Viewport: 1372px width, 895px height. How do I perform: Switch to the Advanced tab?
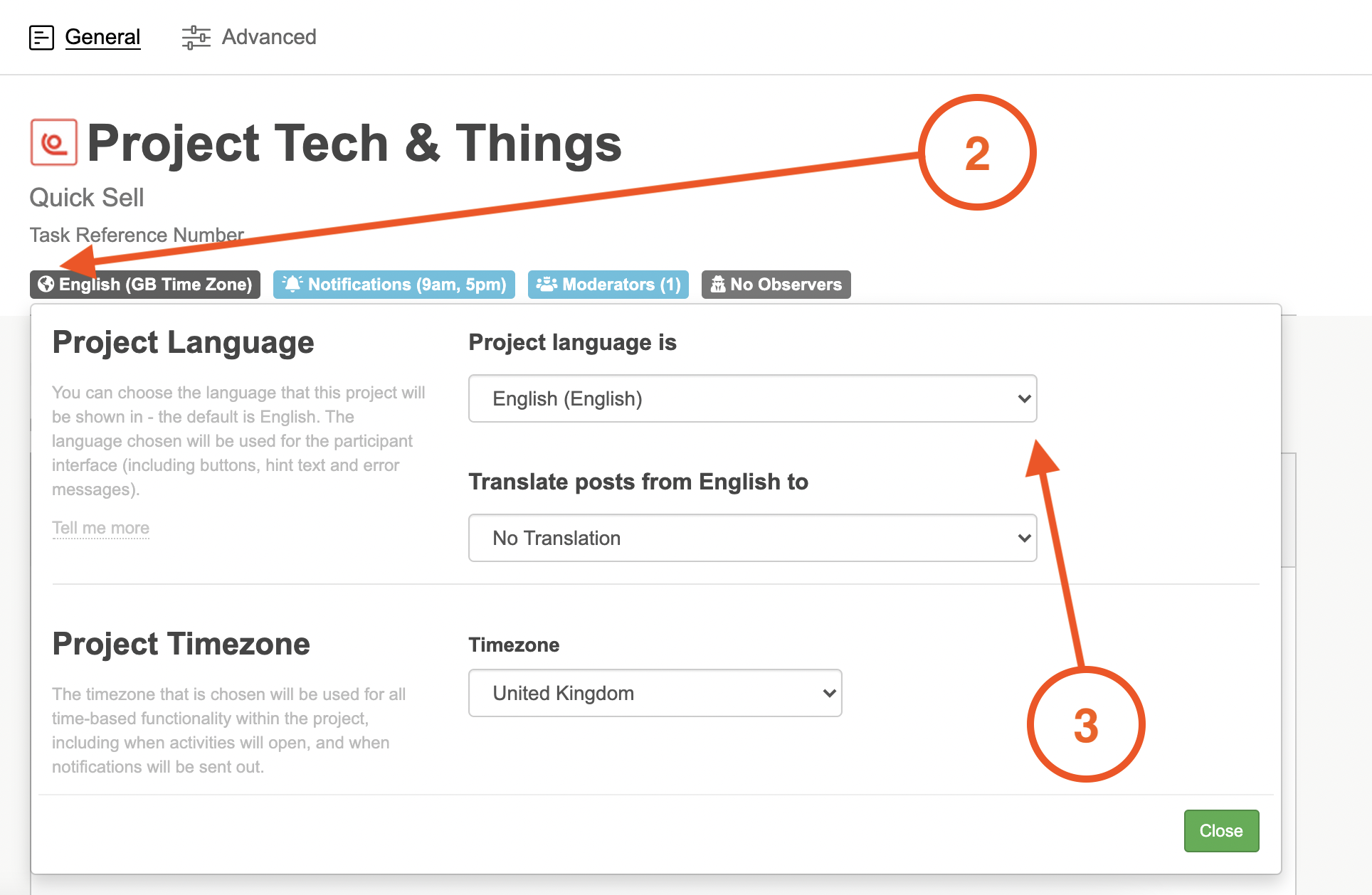pyautogui.click(x=269, y=37)
